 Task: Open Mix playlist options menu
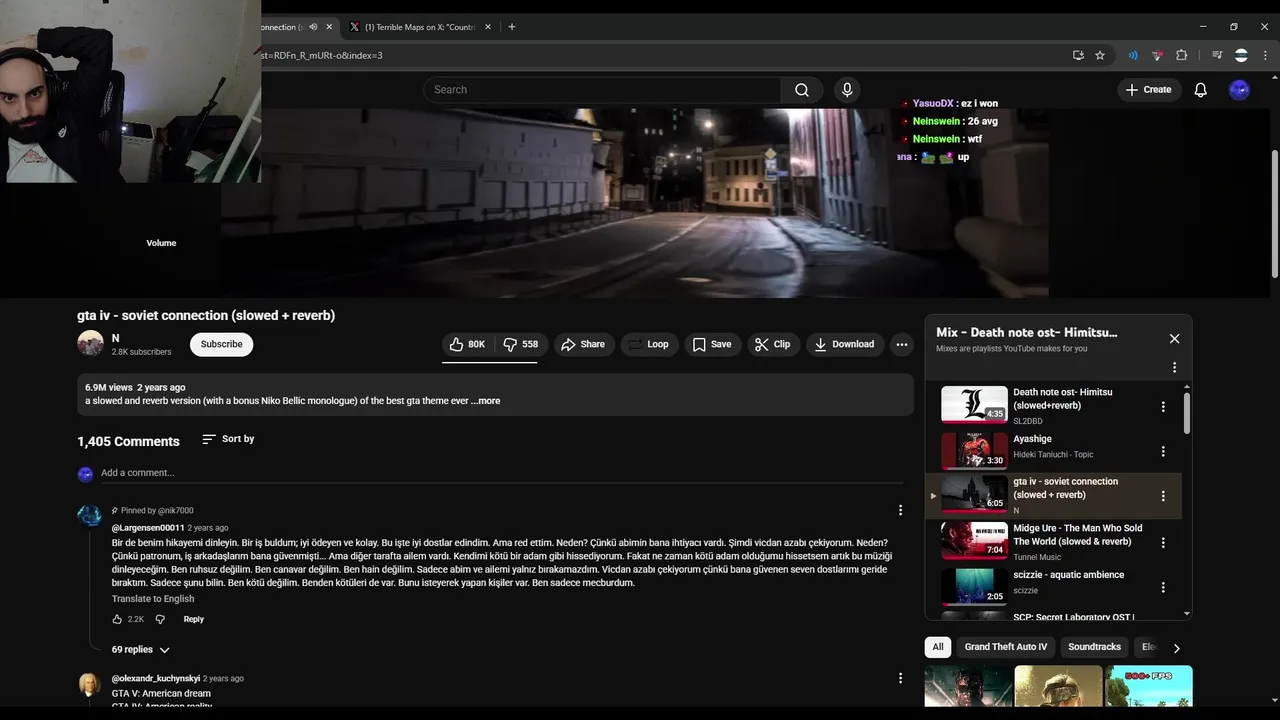(x=1174, y=367)
